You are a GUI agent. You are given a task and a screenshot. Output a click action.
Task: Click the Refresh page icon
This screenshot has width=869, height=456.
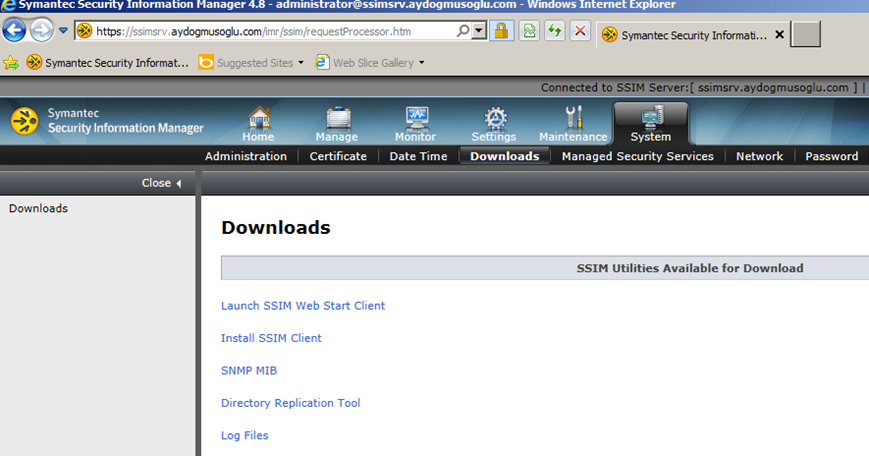pos(554,31)
